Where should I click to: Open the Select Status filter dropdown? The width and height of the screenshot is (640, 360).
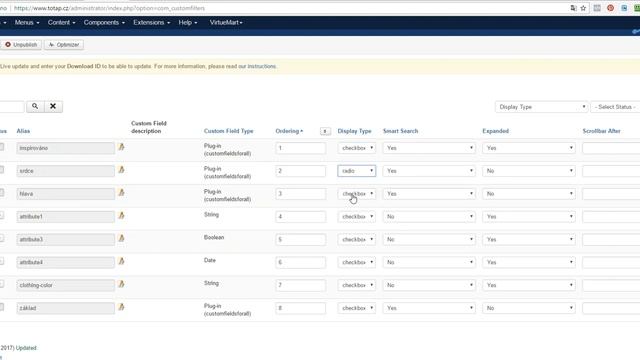[616, 107]
